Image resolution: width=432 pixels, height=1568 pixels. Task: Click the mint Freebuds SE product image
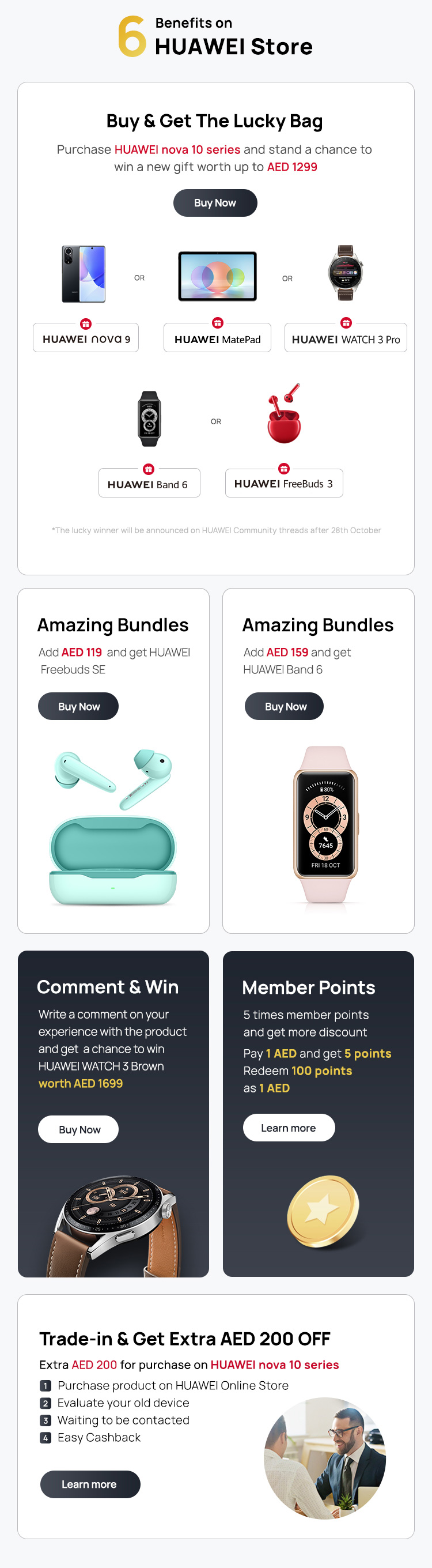(114, 827)
